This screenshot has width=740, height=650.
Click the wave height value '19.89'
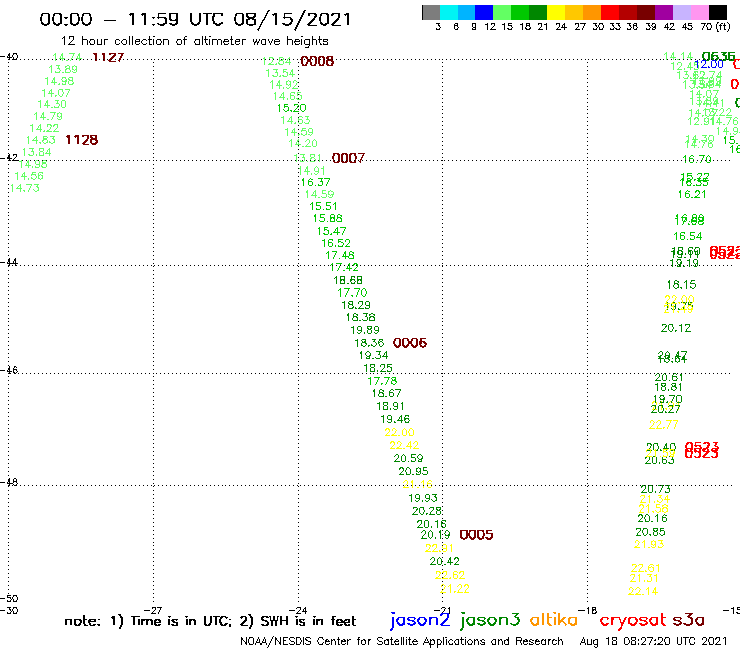pyautogui.click(x=365, y=330)
